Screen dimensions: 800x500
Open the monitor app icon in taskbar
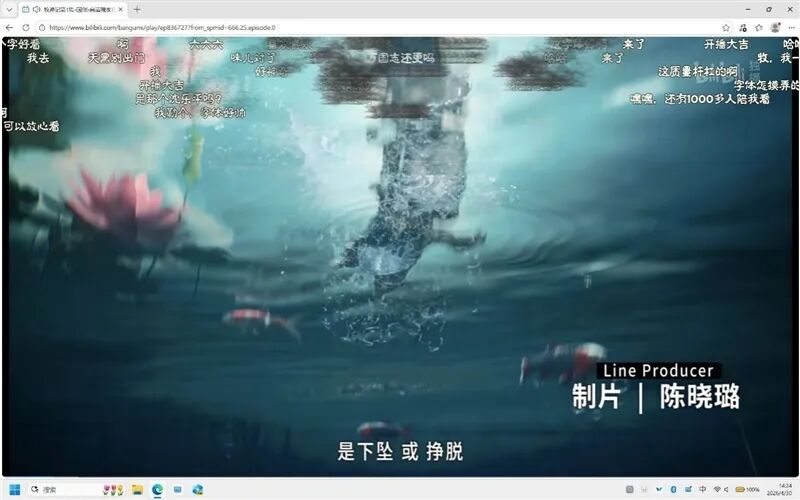(x=177, y=490)
